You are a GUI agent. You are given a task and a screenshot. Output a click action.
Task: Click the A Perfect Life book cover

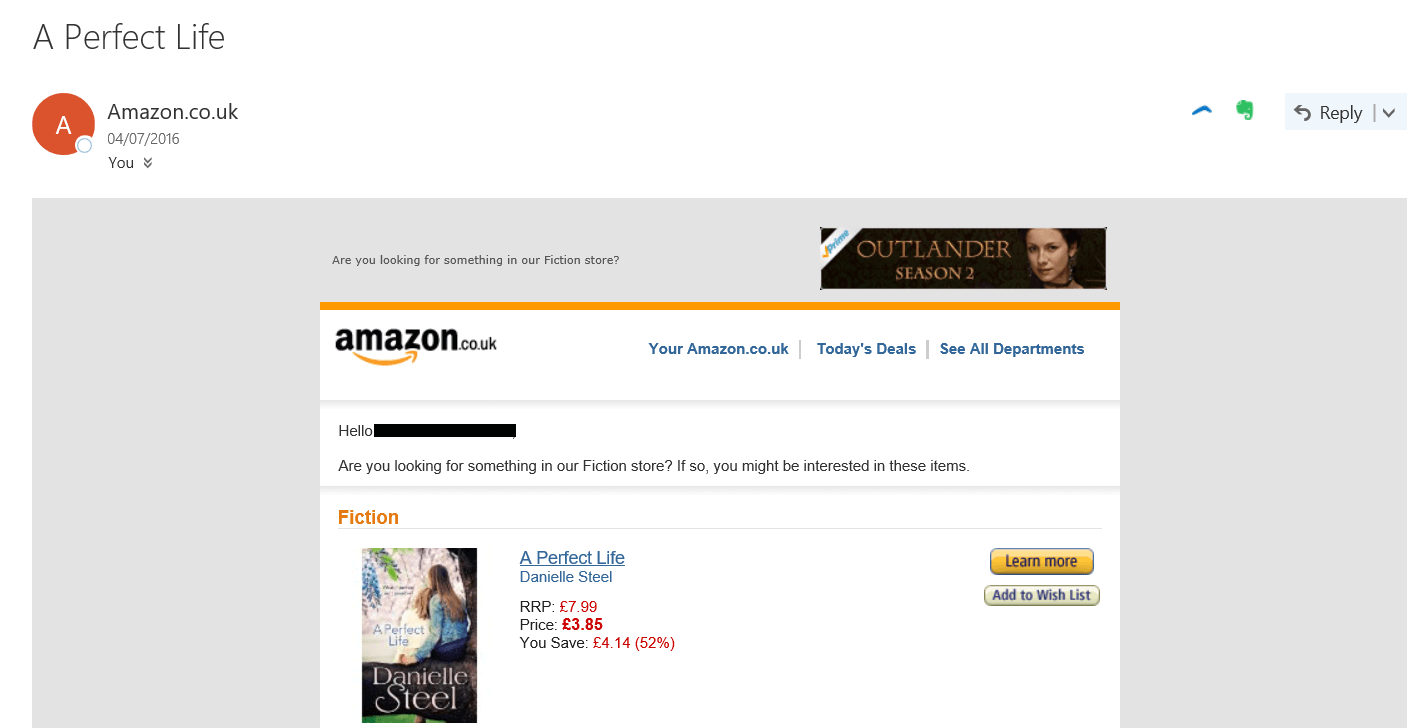pos(419,635)
